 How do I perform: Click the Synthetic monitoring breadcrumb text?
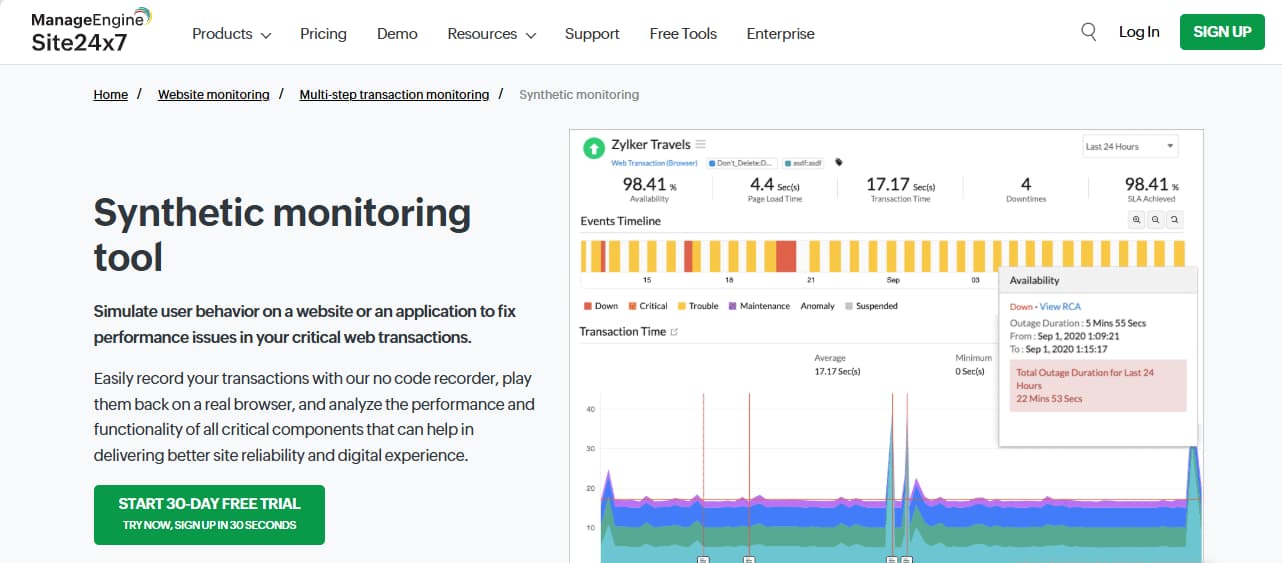[579, 94]
